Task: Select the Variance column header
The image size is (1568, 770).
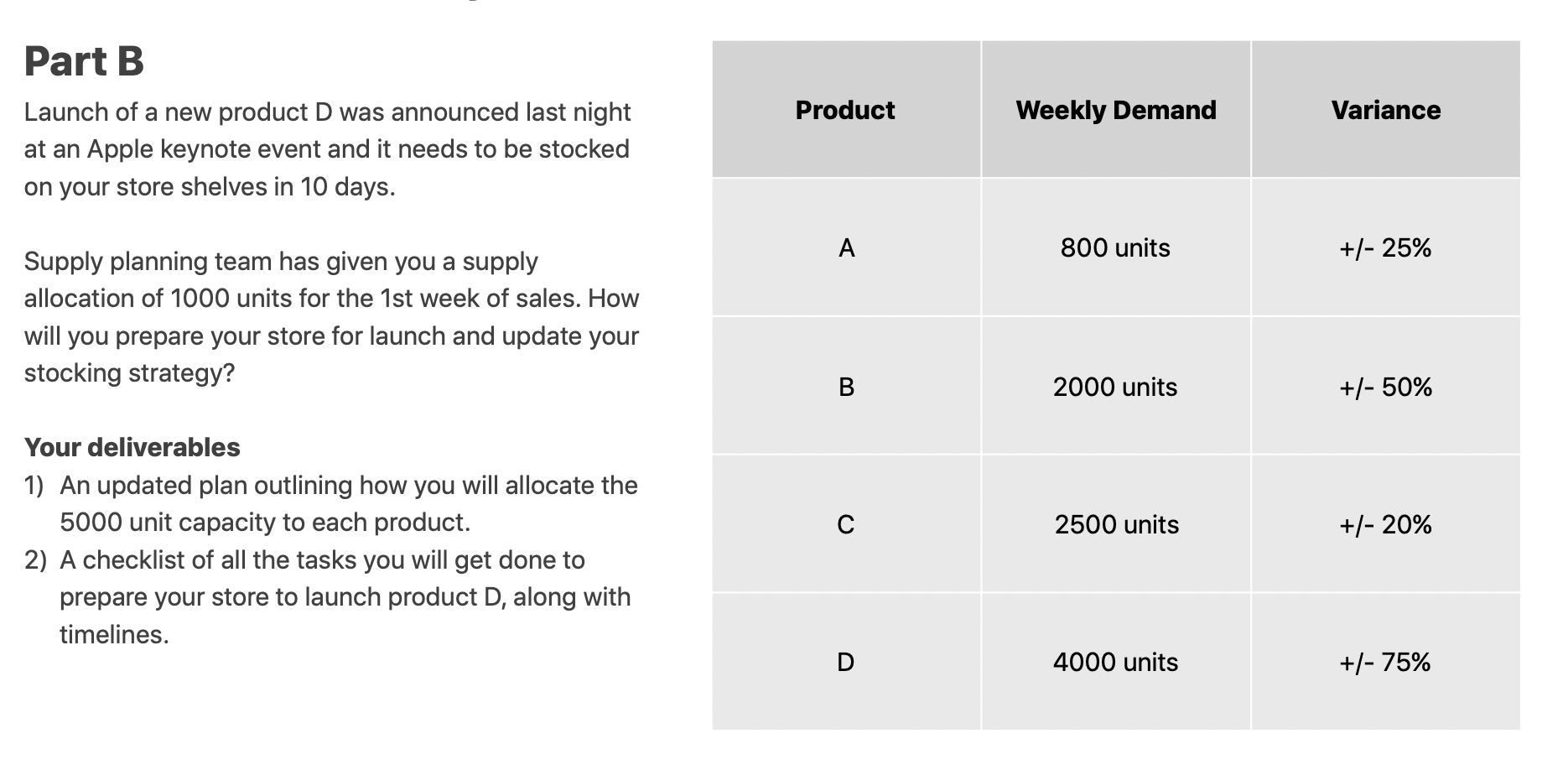Action: coord(1386,110)
